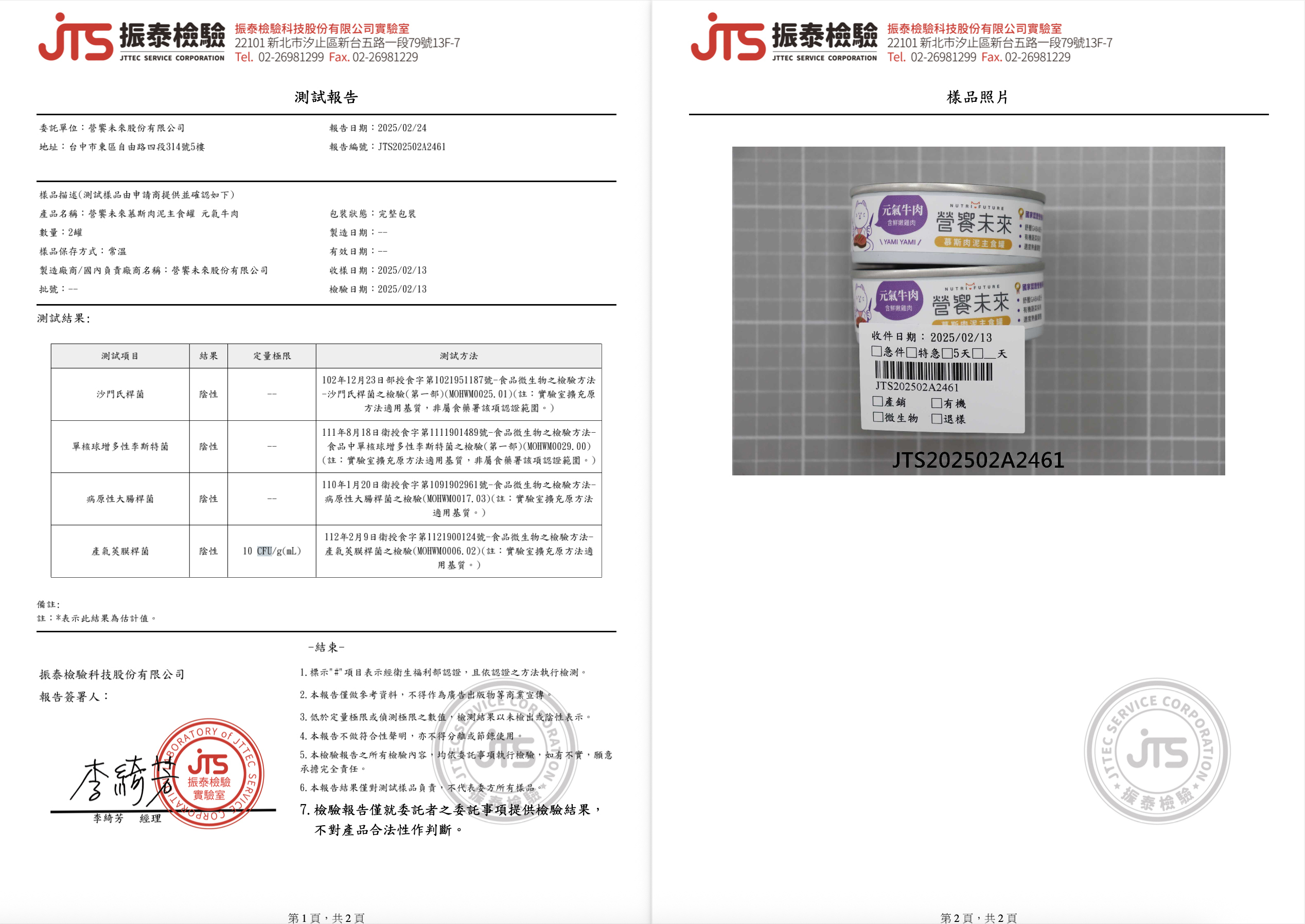Click the 報告簽署人 label

(x=74, y=697)
